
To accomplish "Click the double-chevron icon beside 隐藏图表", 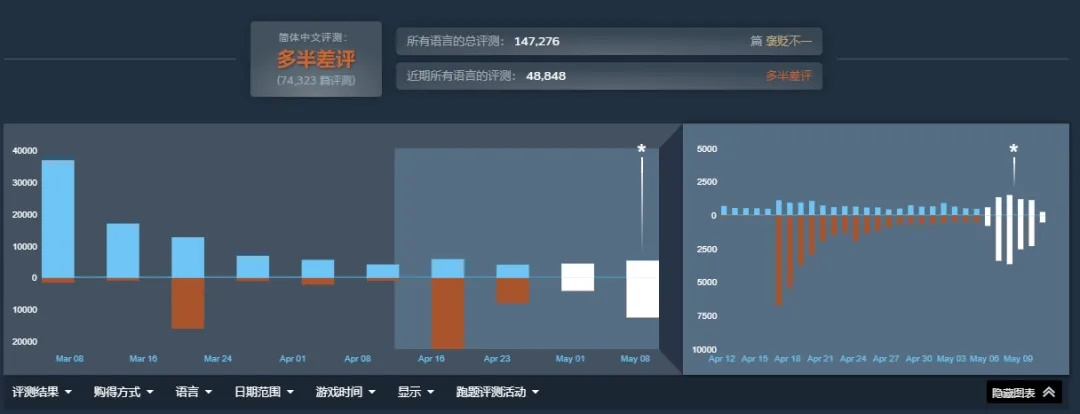I will tap(1048, 392).
